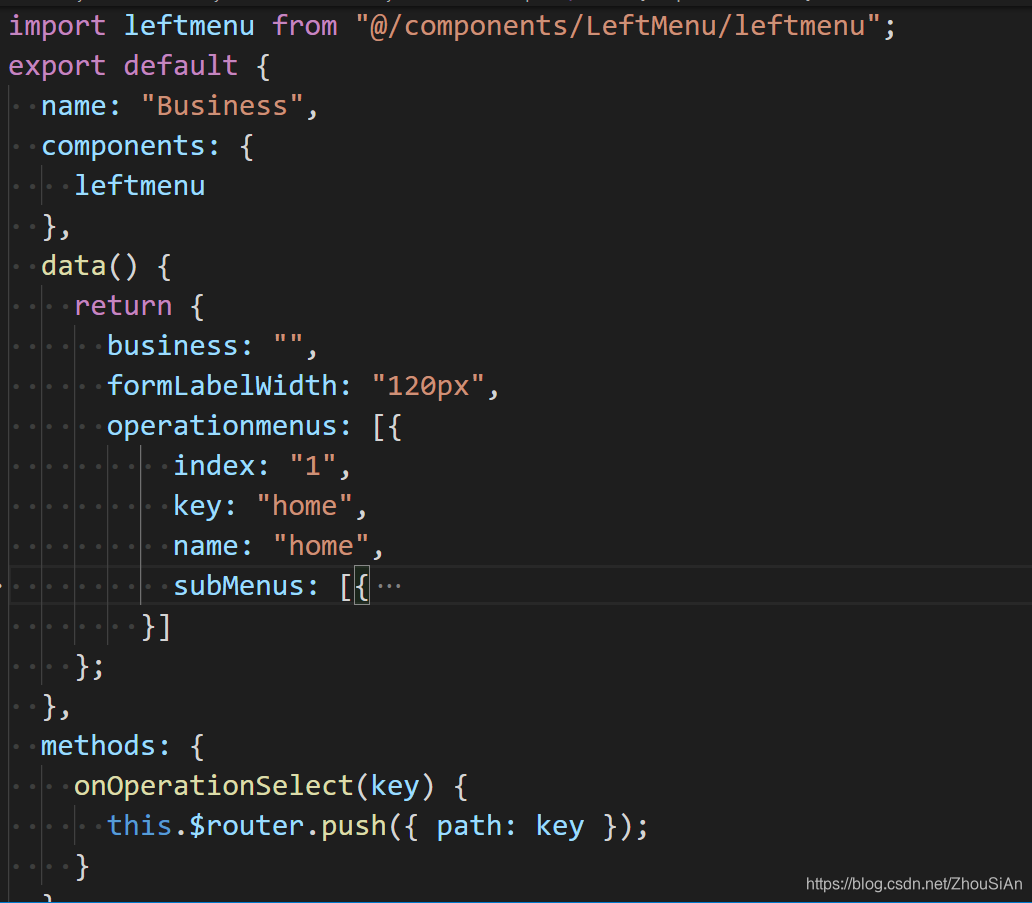Click the path: key argument
Screen dimensions: 1032x903
point(510,826)
